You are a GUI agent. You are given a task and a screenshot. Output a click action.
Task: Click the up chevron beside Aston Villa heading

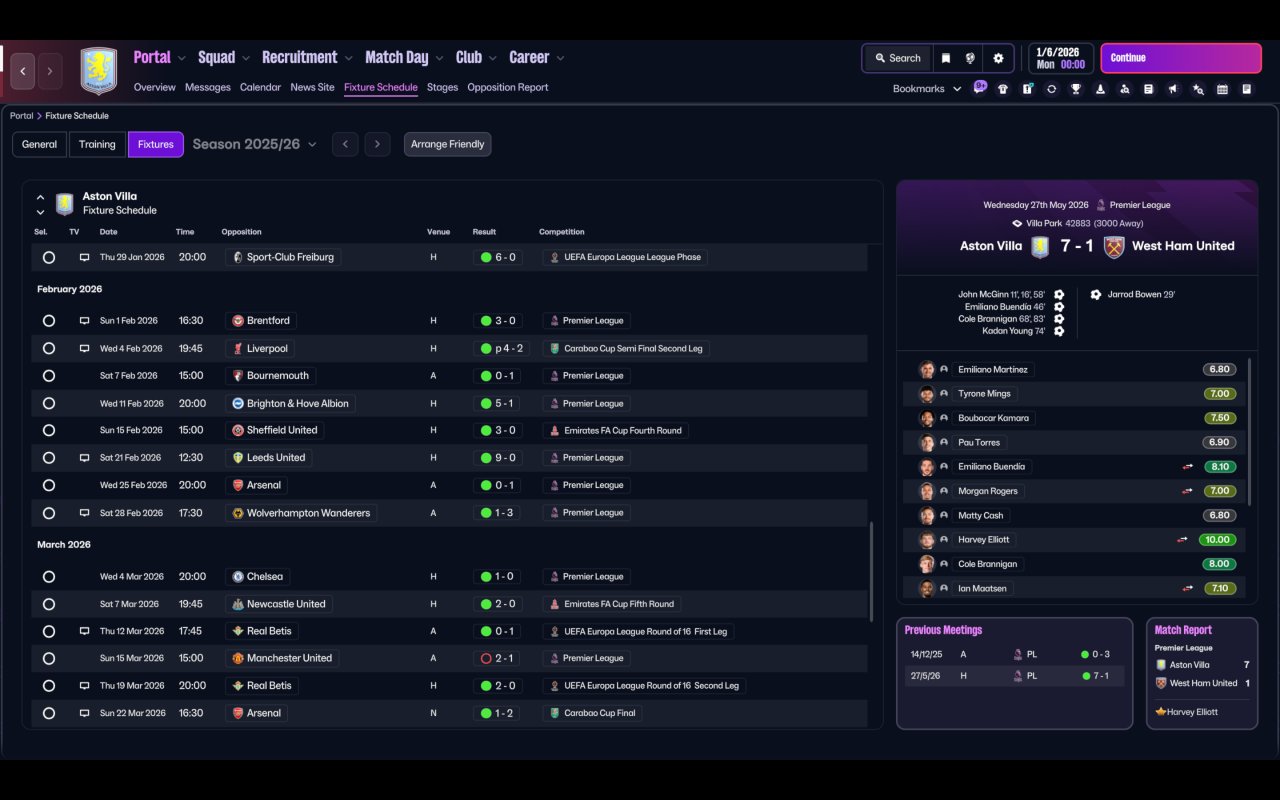[41, 197]
